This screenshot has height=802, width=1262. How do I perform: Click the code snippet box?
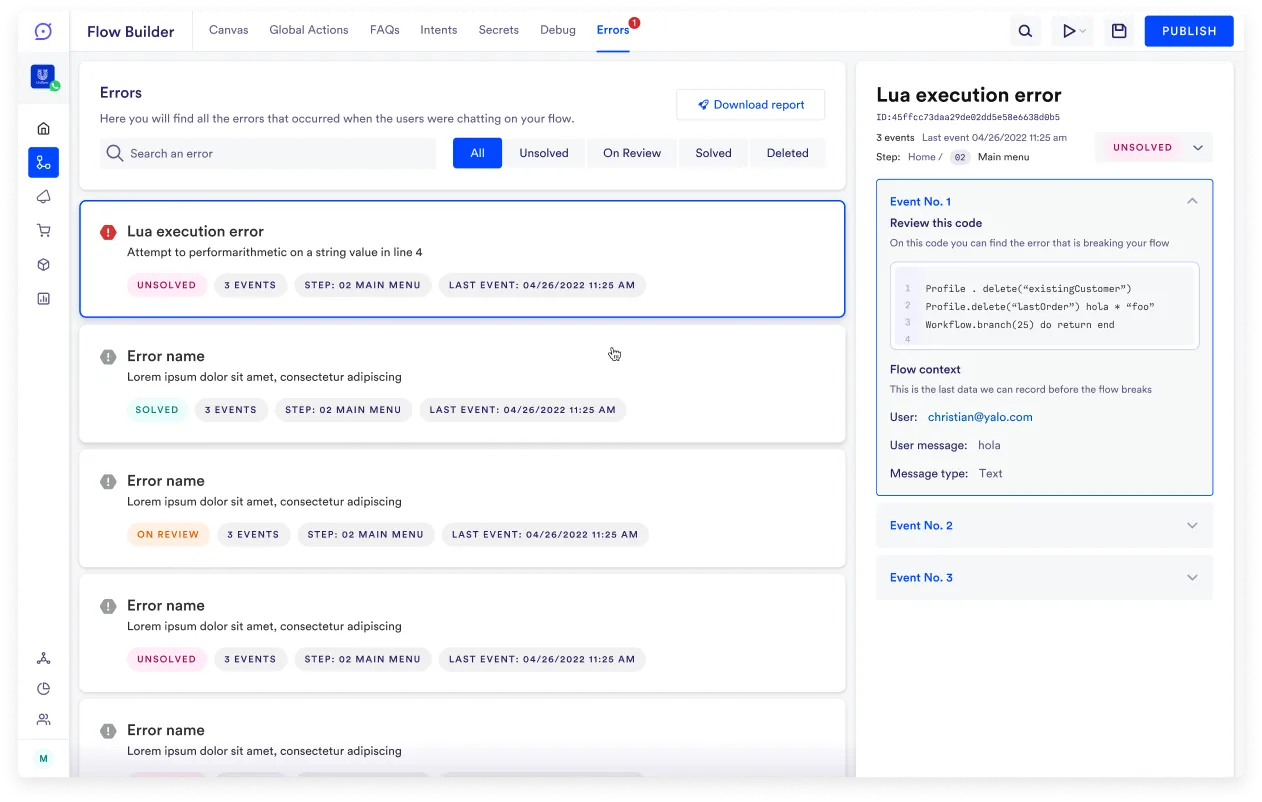[x=1044, y=306]
